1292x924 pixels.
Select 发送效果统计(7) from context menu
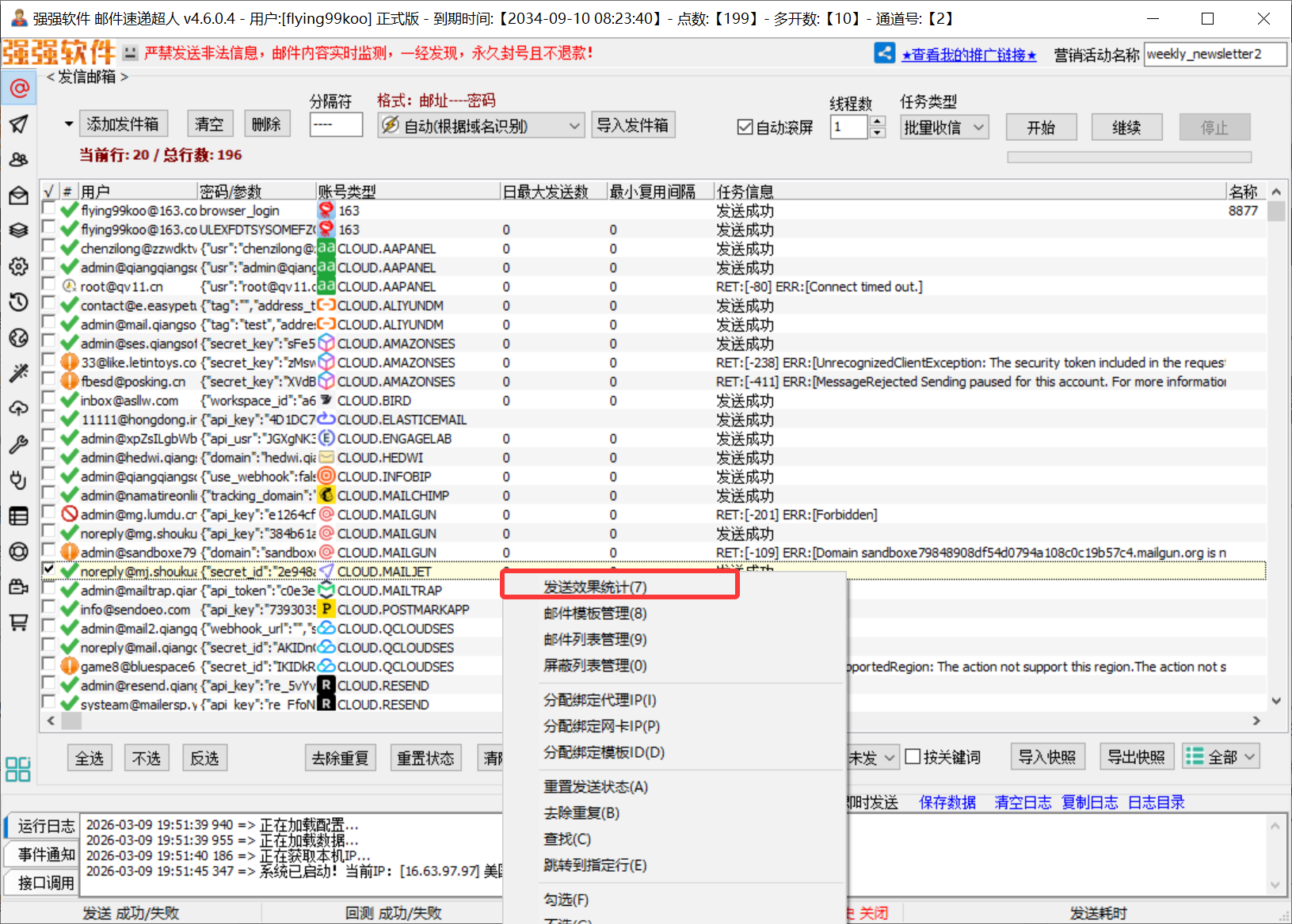pyautogui.click(x=595, y=587)
